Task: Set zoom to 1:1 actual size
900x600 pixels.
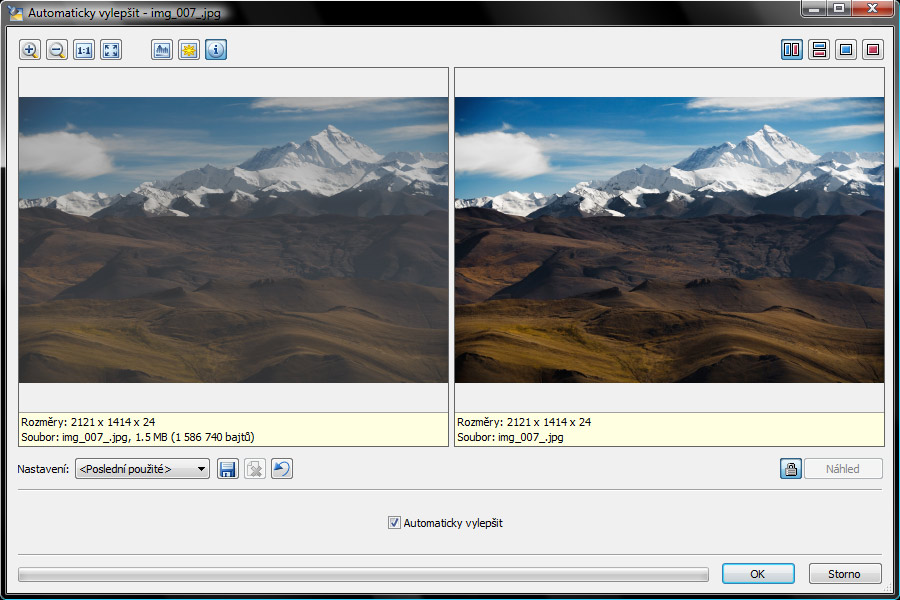Action: (x=84, y=50)
